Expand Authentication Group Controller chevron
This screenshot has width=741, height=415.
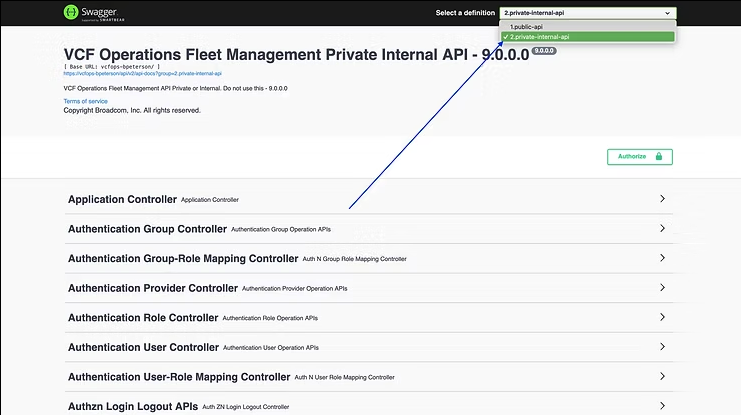[x=662, y=228]
